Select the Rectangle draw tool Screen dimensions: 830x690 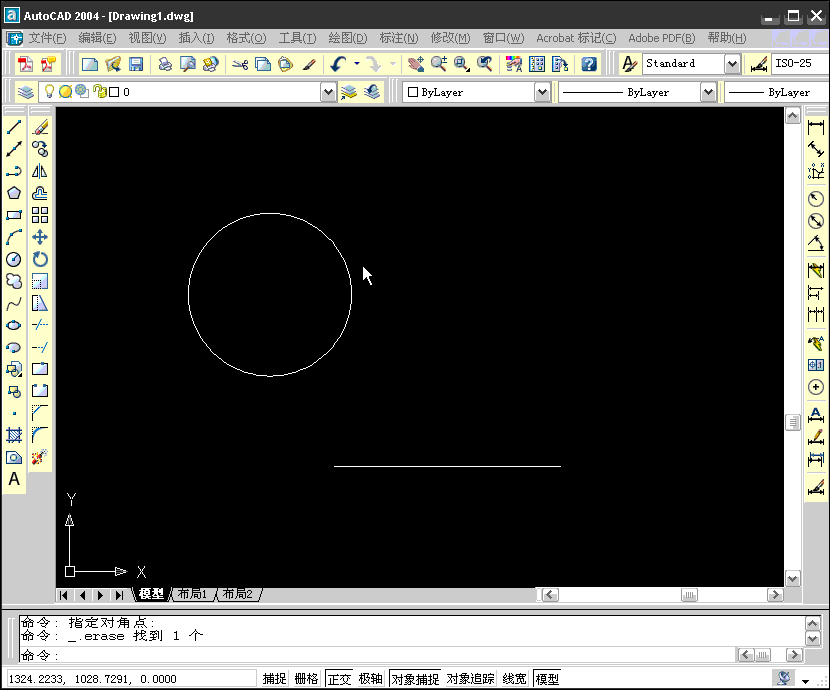tap(14, 215)
